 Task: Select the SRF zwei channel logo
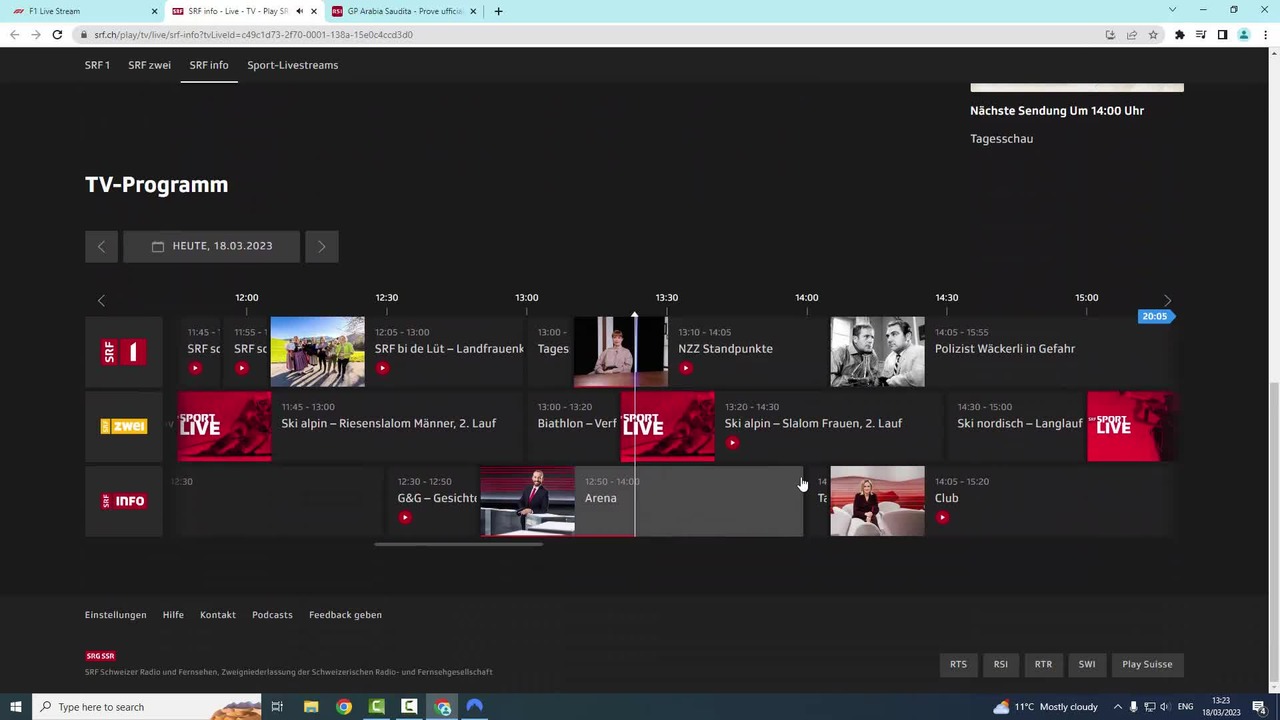point(124,427)
